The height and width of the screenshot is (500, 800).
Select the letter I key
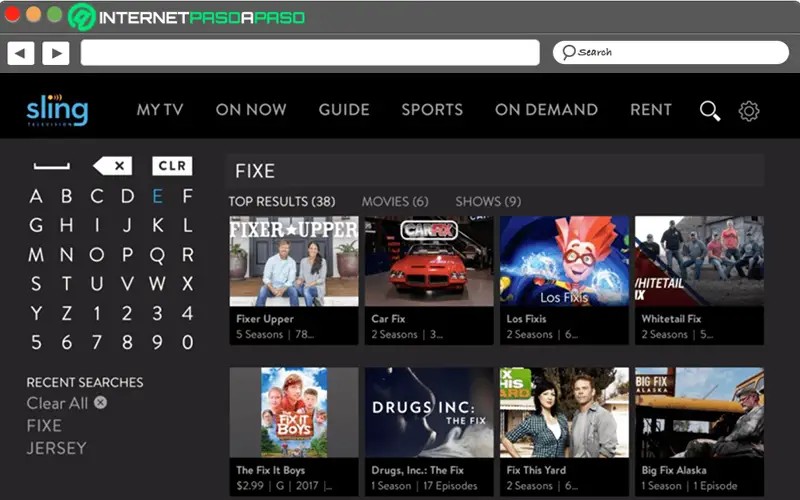97,225
